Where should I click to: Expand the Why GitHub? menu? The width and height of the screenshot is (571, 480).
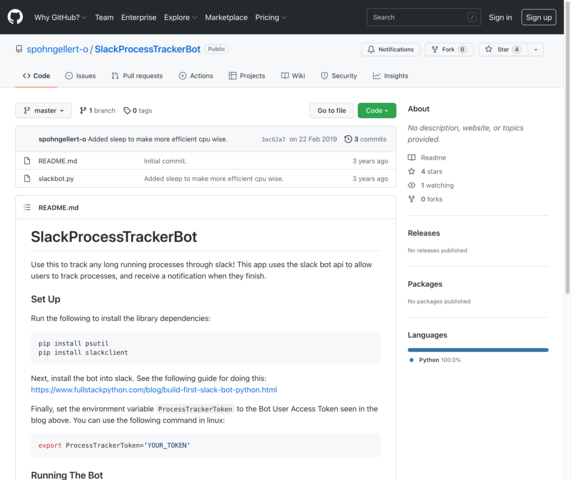[60, 17]
